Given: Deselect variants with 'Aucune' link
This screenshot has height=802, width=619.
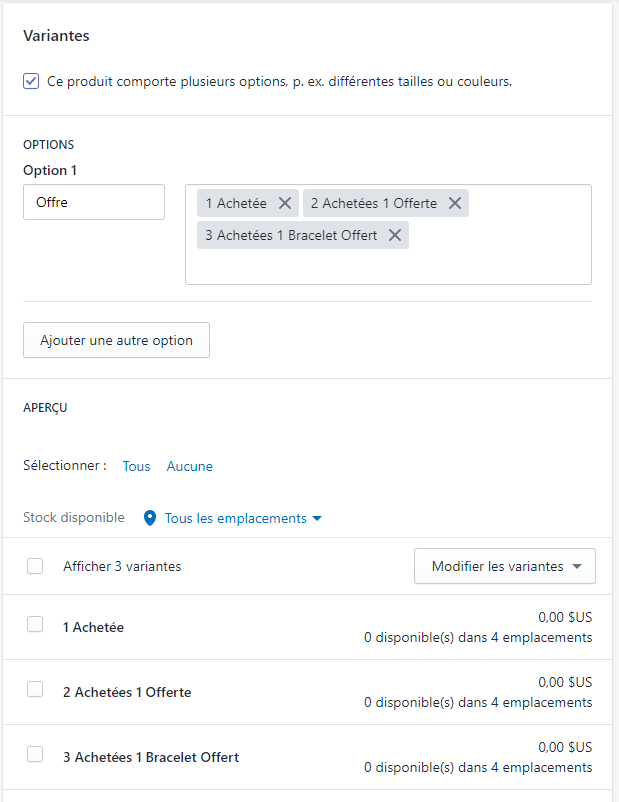Looking at the screenshot, I should pyautogui.click(x=190, y=466).
